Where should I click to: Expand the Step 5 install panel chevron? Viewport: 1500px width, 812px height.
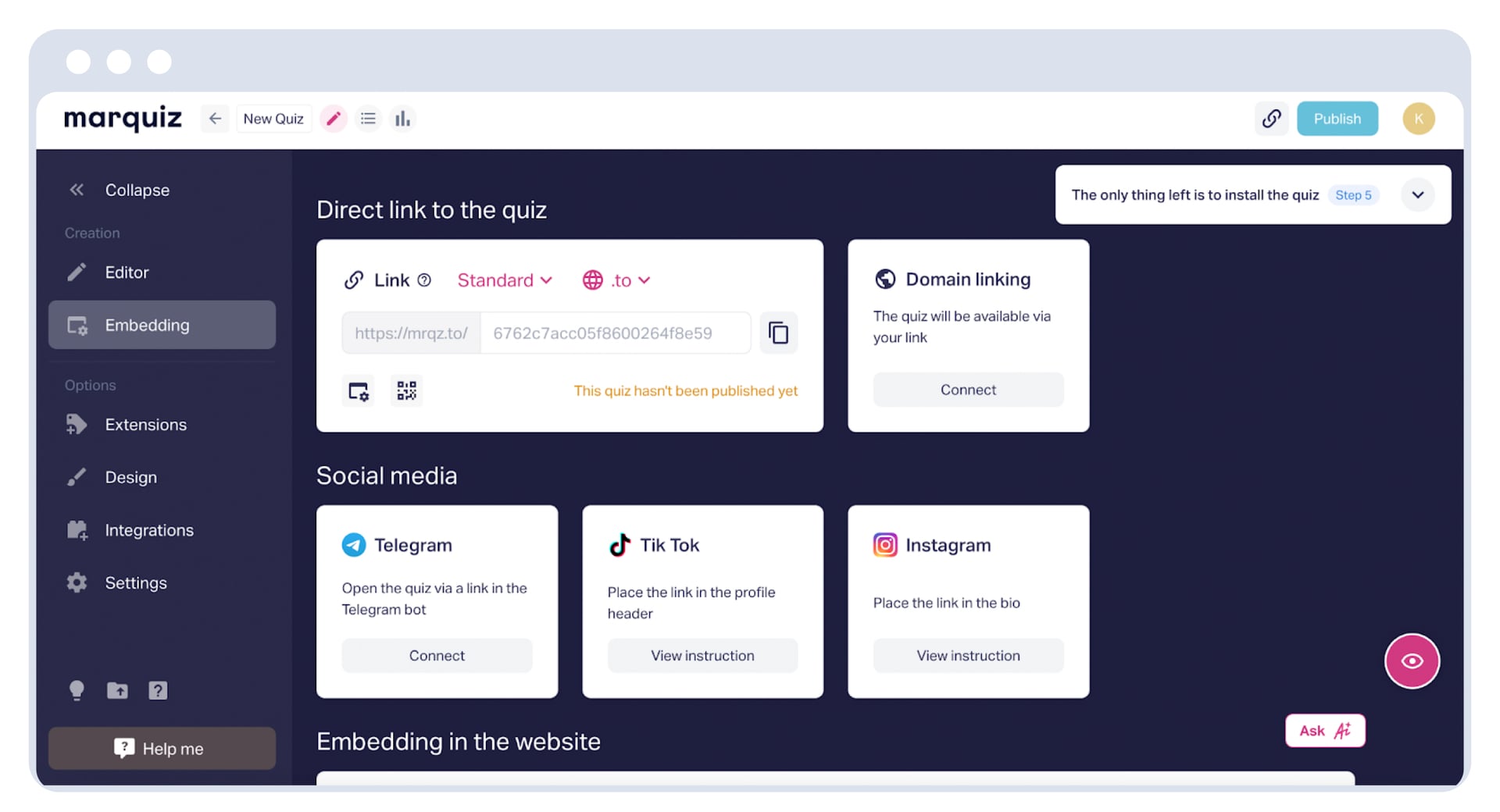tap(1417, 195)
